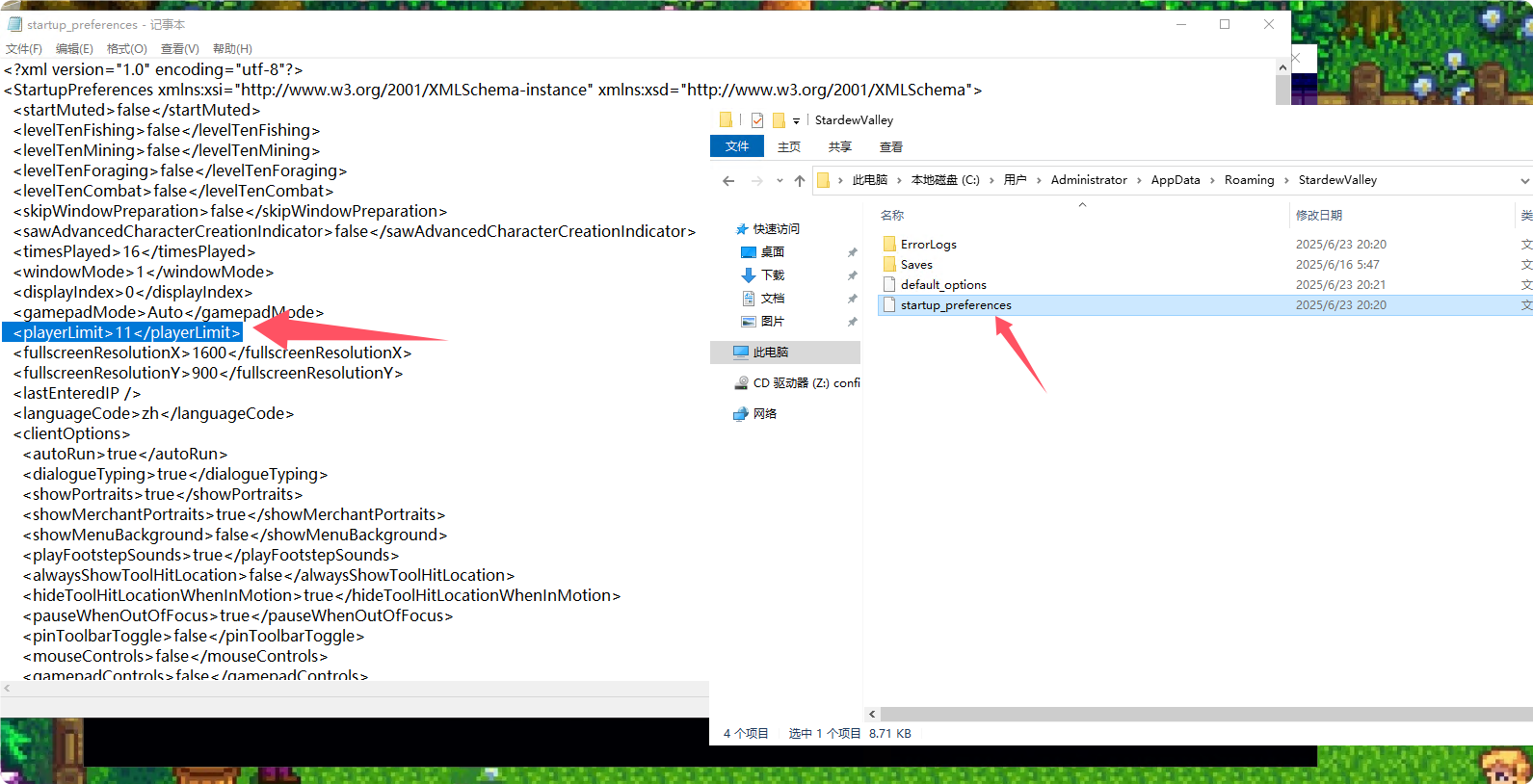
Task: Go up one folder level in Explorer
Action: pyautogui.click(x=800, y=181)
